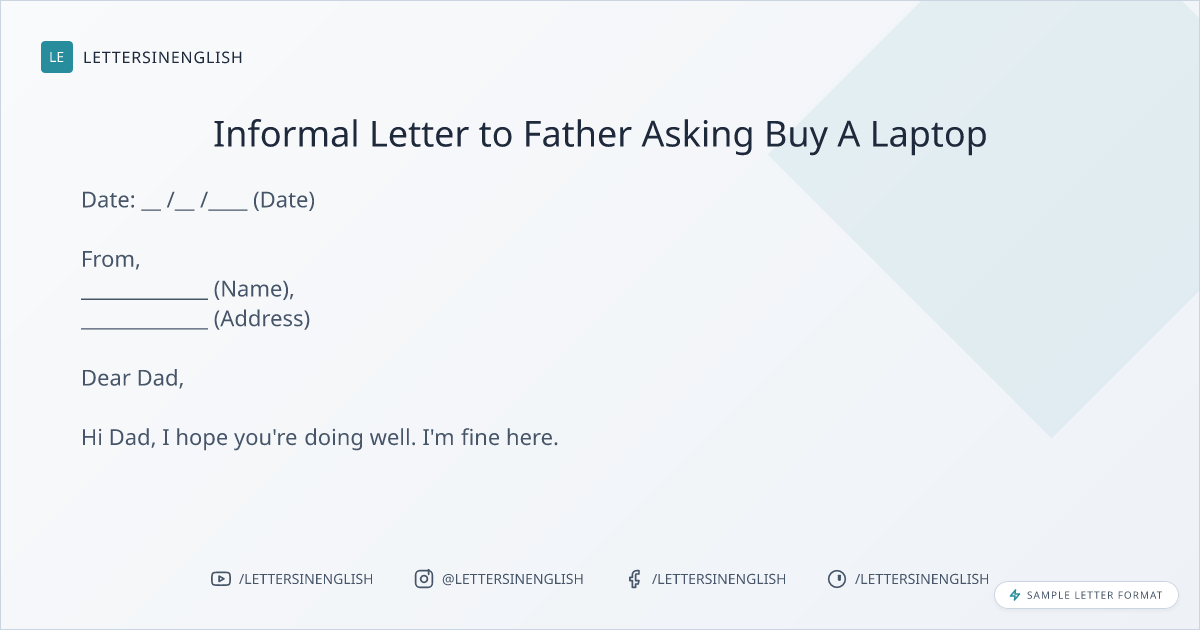The image size is (1200, 630).
Task: Click the second blank in Date line
Action: (184, 204)
